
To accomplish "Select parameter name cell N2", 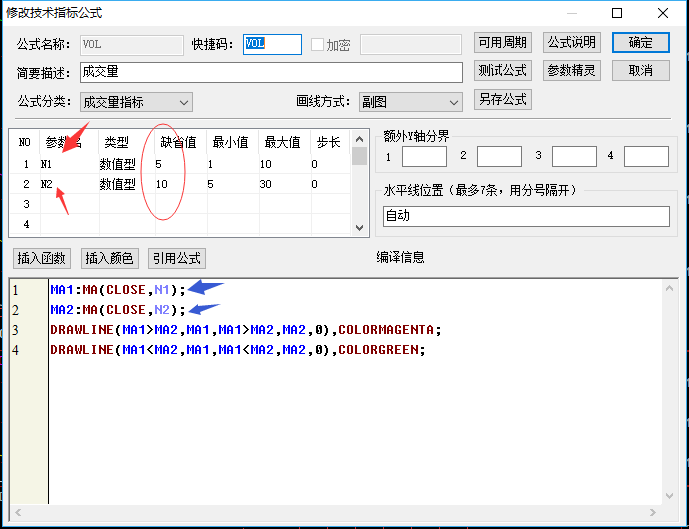I will click(x=70, y=184).
